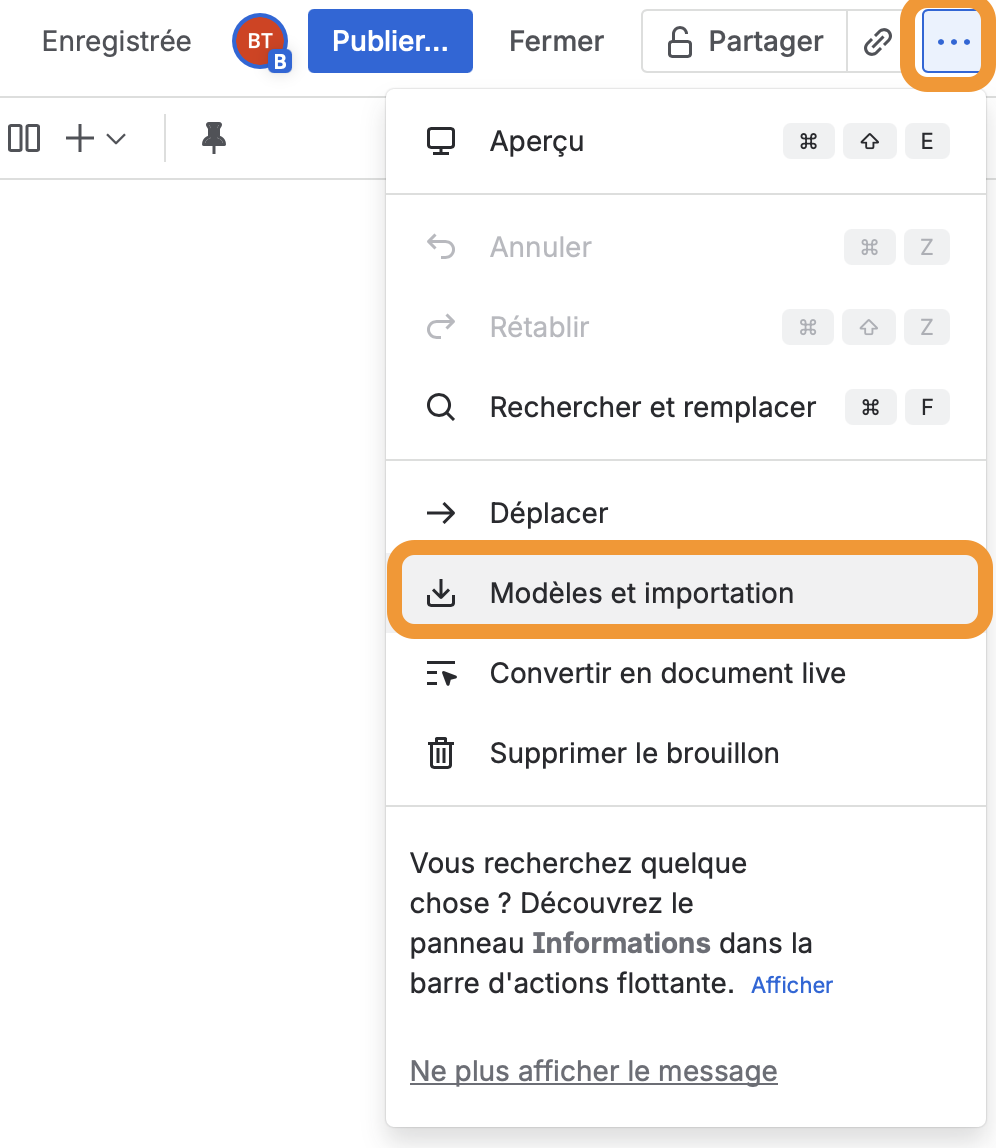This screenshot has width=996, height=1148.
Task: Open the BT user avatar
Action: pyautogui.click(x=260, y=43)
